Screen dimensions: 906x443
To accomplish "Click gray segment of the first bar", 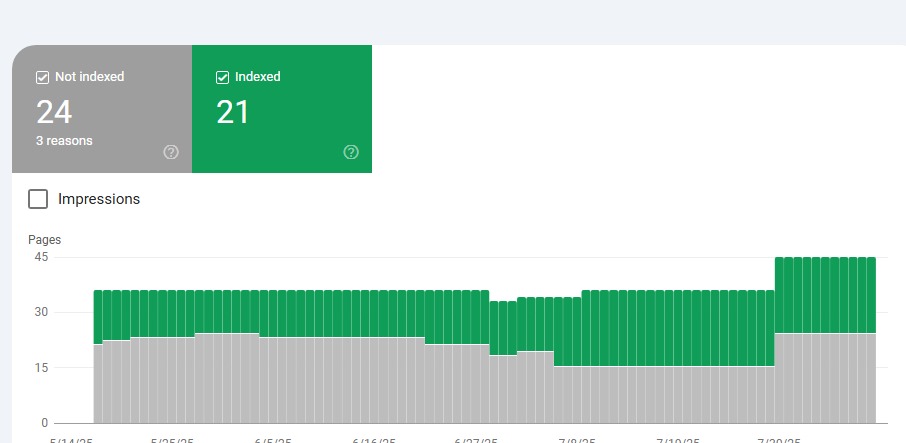I will point(98,383).
